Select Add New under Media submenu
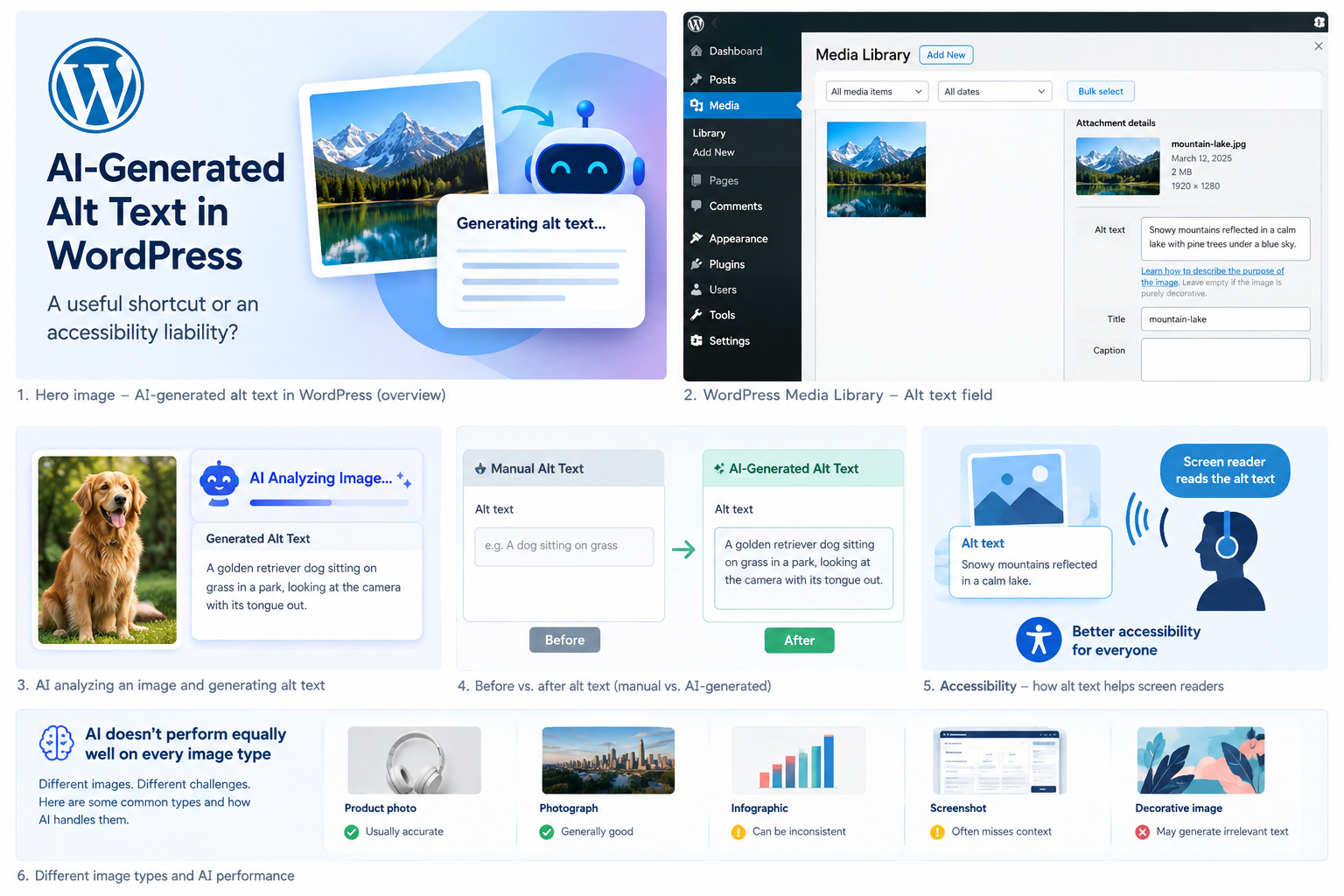This screenshot has height=896, width=1344. point(713,152)
